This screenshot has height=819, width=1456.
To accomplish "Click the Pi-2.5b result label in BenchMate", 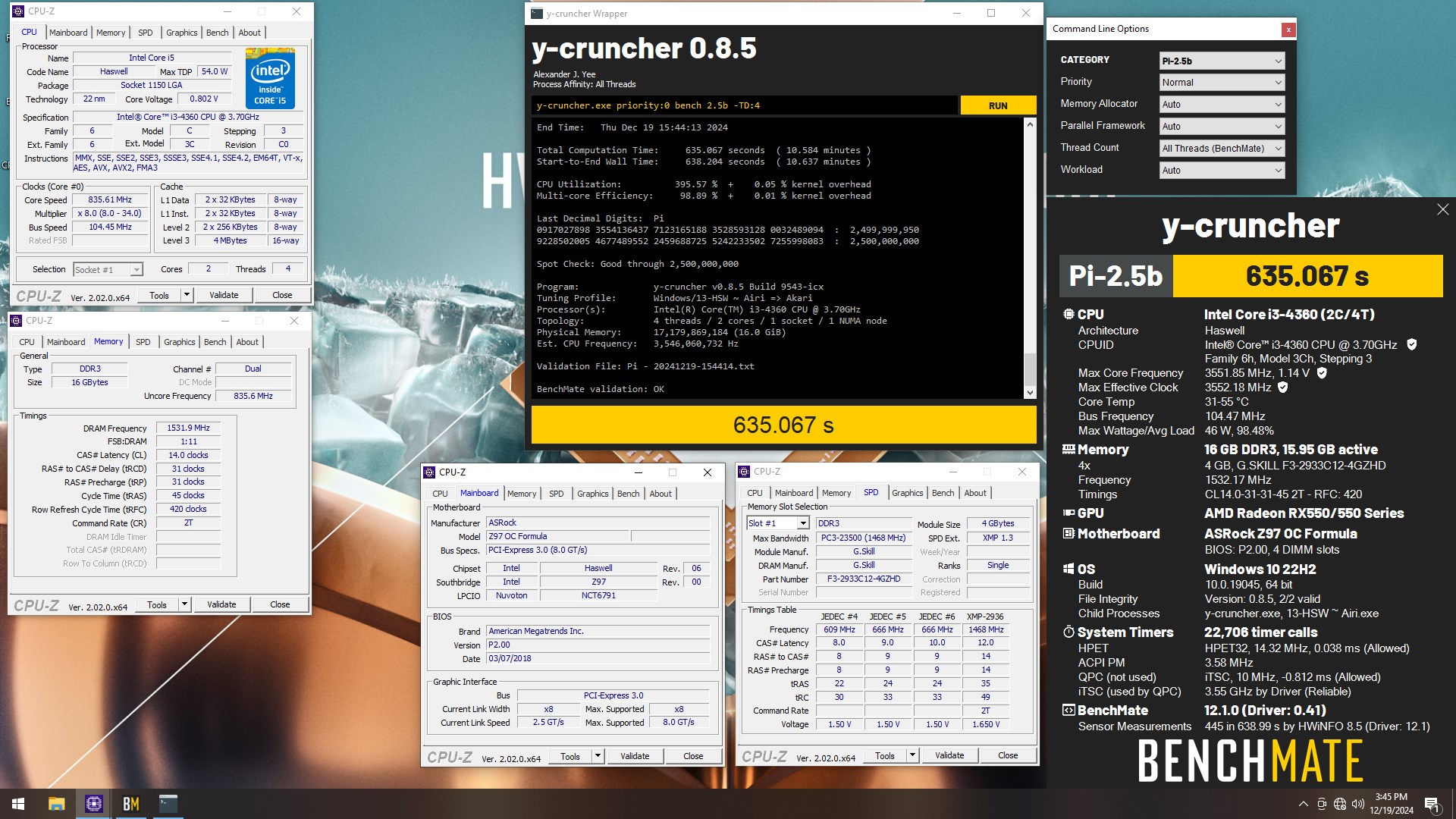I will [x=1116, y=276].
